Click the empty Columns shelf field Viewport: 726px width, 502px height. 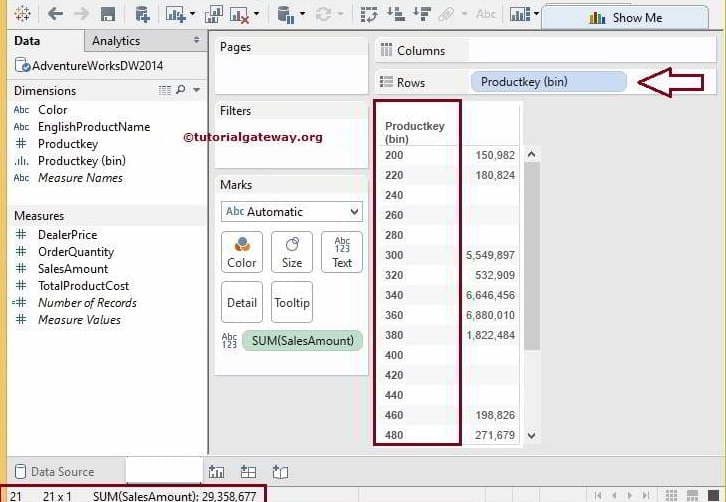coord(592,50)
